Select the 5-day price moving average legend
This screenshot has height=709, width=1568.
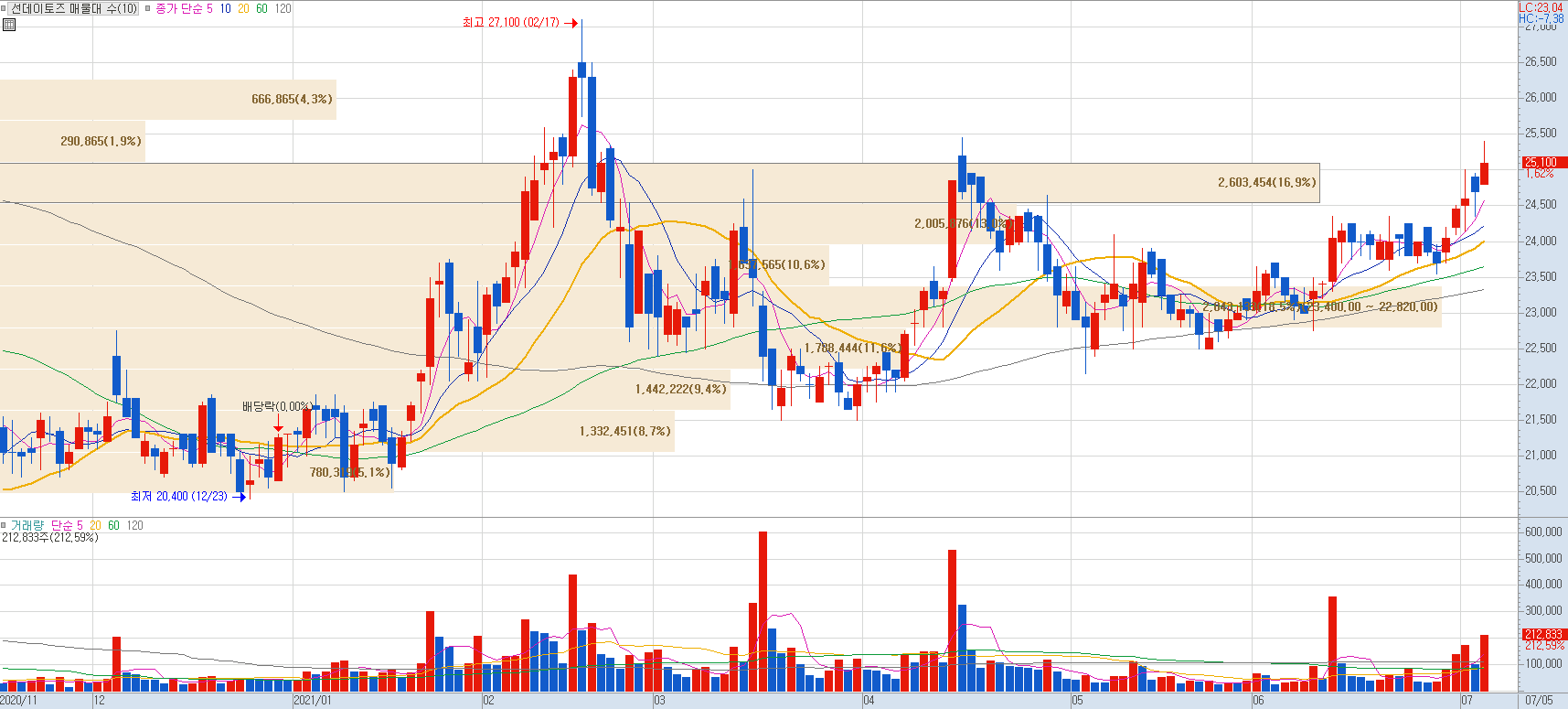[x=209, y=8]
